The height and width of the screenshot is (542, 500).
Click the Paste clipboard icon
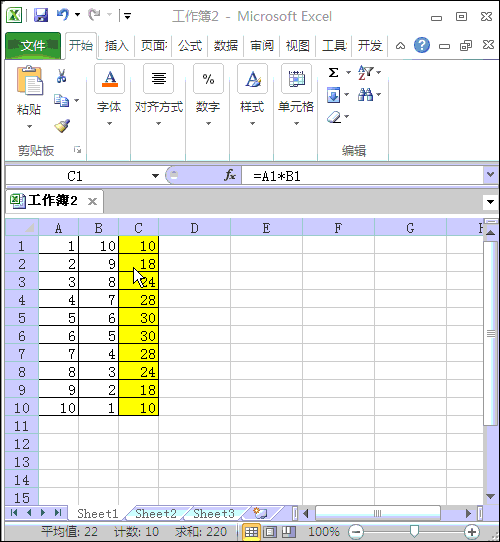[29, 81]
